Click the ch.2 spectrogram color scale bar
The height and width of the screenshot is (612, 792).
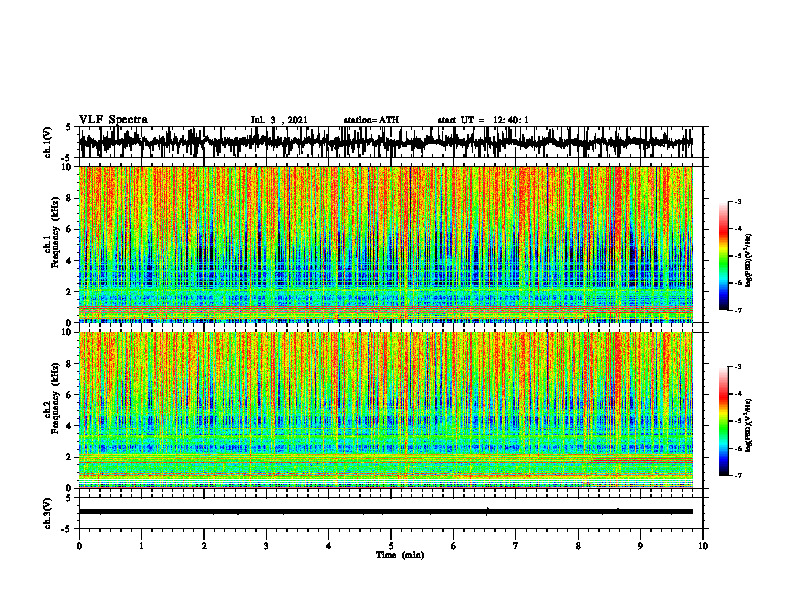point(723,421)
